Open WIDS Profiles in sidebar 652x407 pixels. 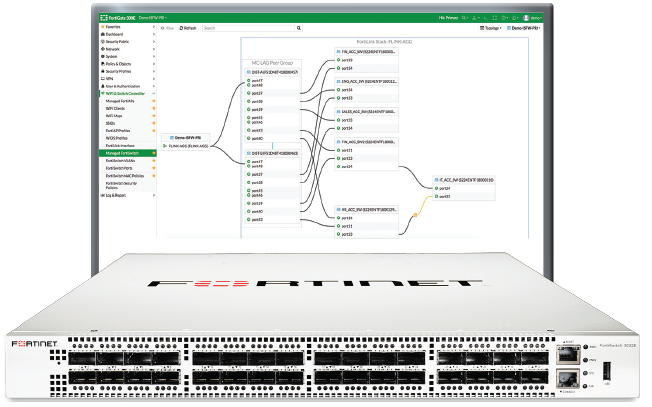117,138
